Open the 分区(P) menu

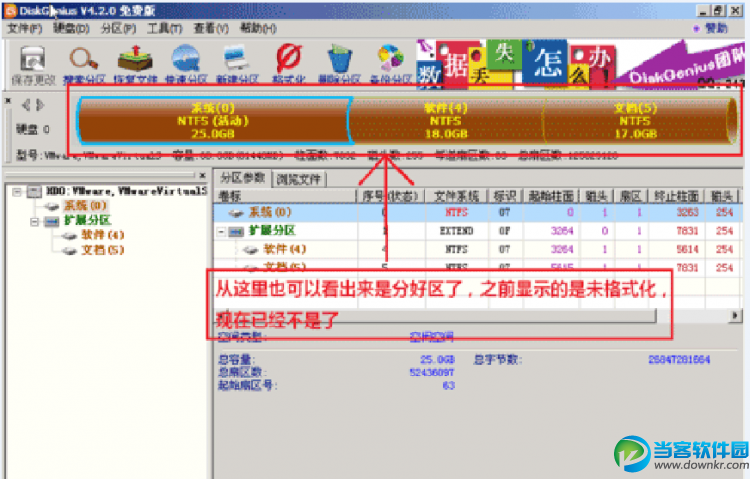pos(118,29)
